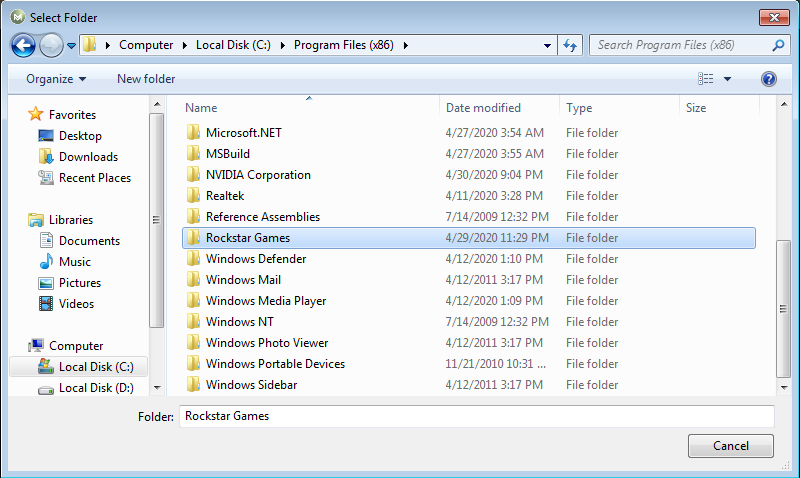Image resolution: width=800 pixels, height=478 pixels.
Task: Select the Windows Sidebar folder icon
Action: pos(193,385)
